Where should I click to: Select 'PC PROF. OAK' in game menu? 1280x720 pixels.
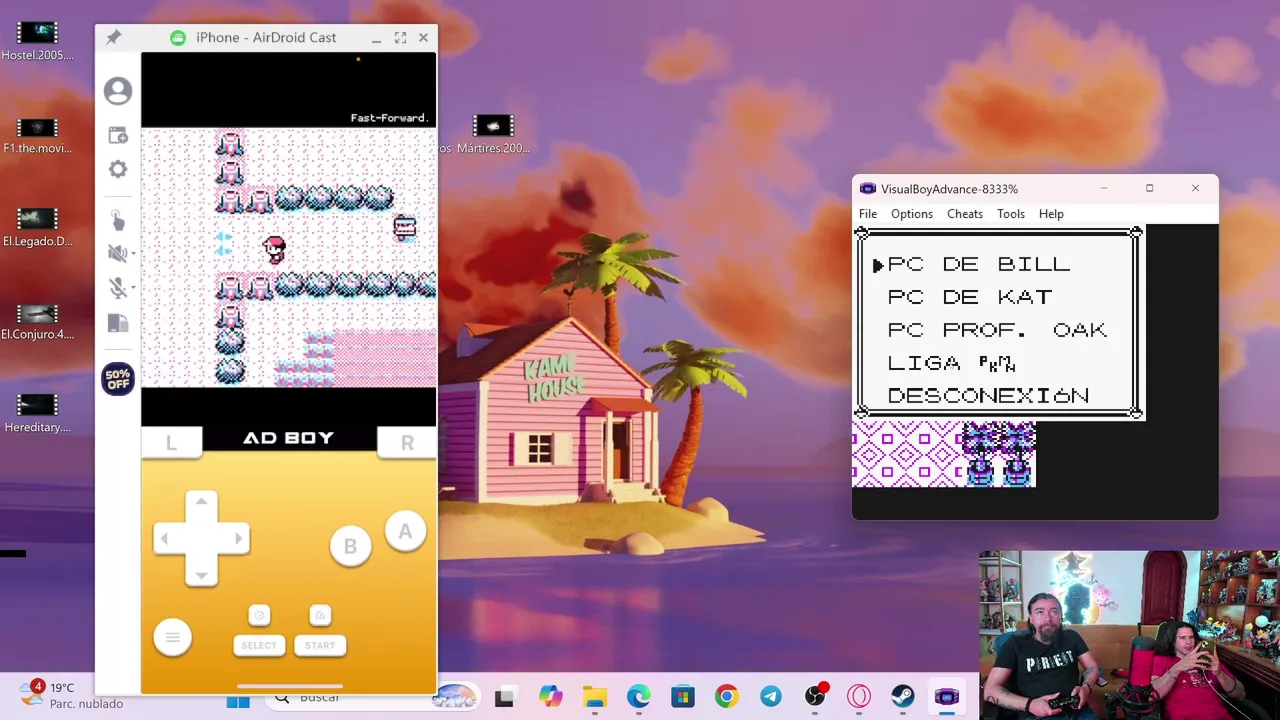click(x=997, y=330)
